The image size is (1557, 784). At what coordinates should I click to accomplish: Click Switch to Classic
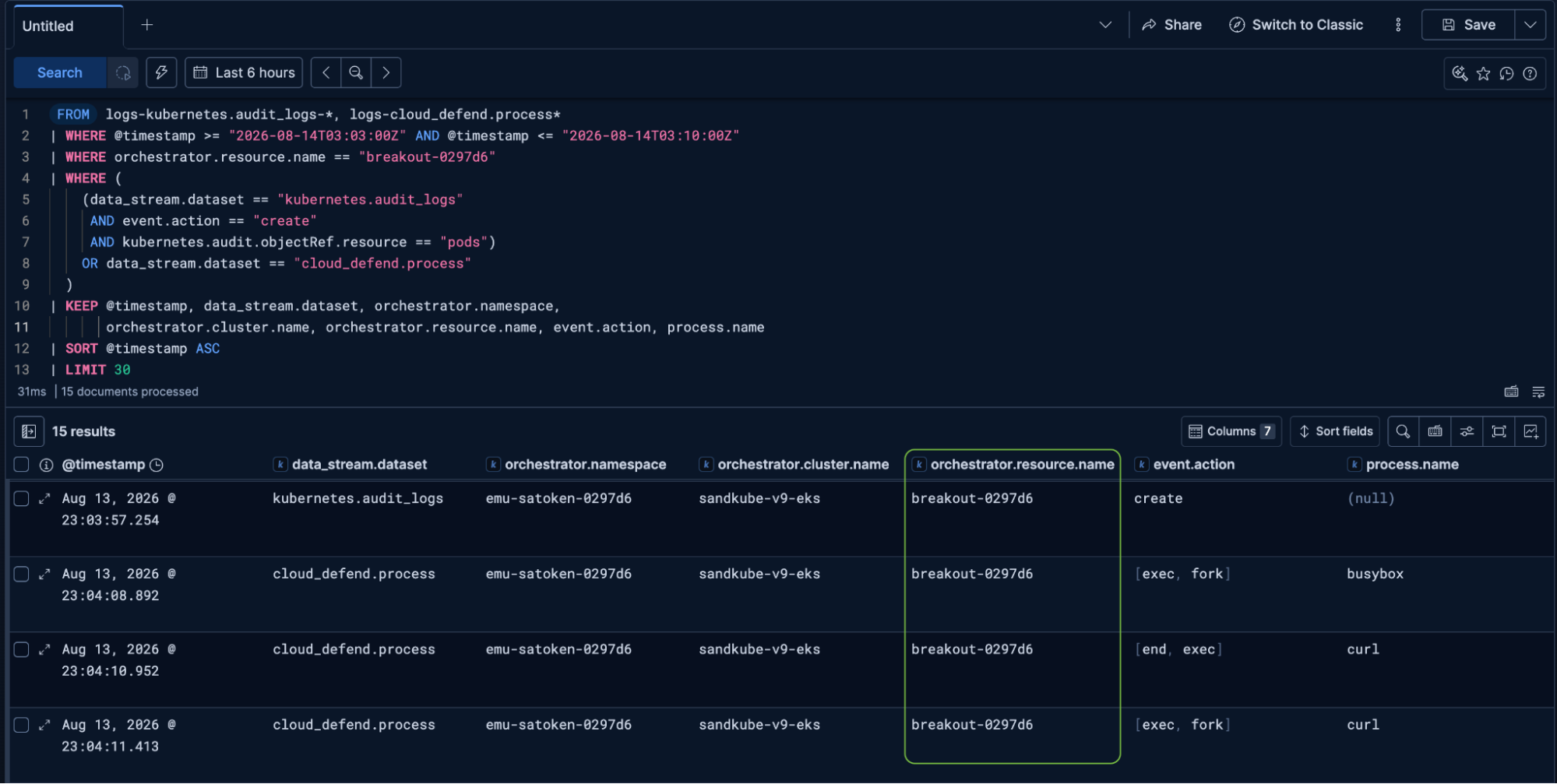(x=1296, y=25)
